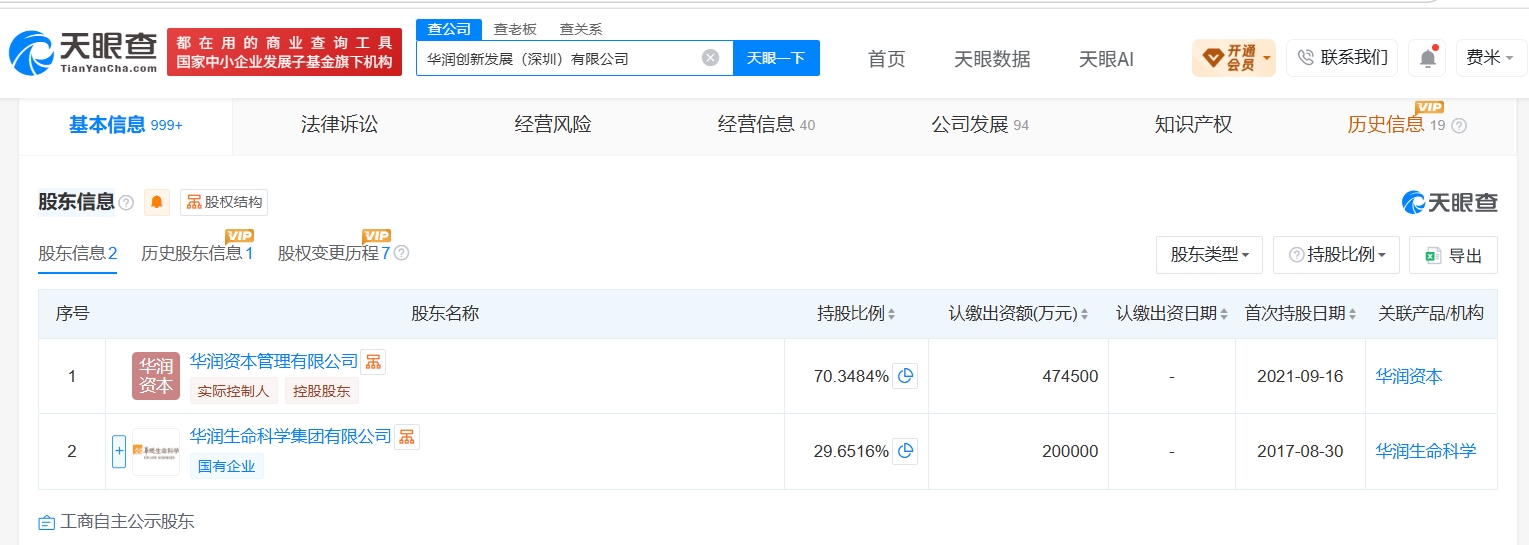
Task: Open the 股权结构 structure button
Action: pyautogui.click(x=224, y=202)
